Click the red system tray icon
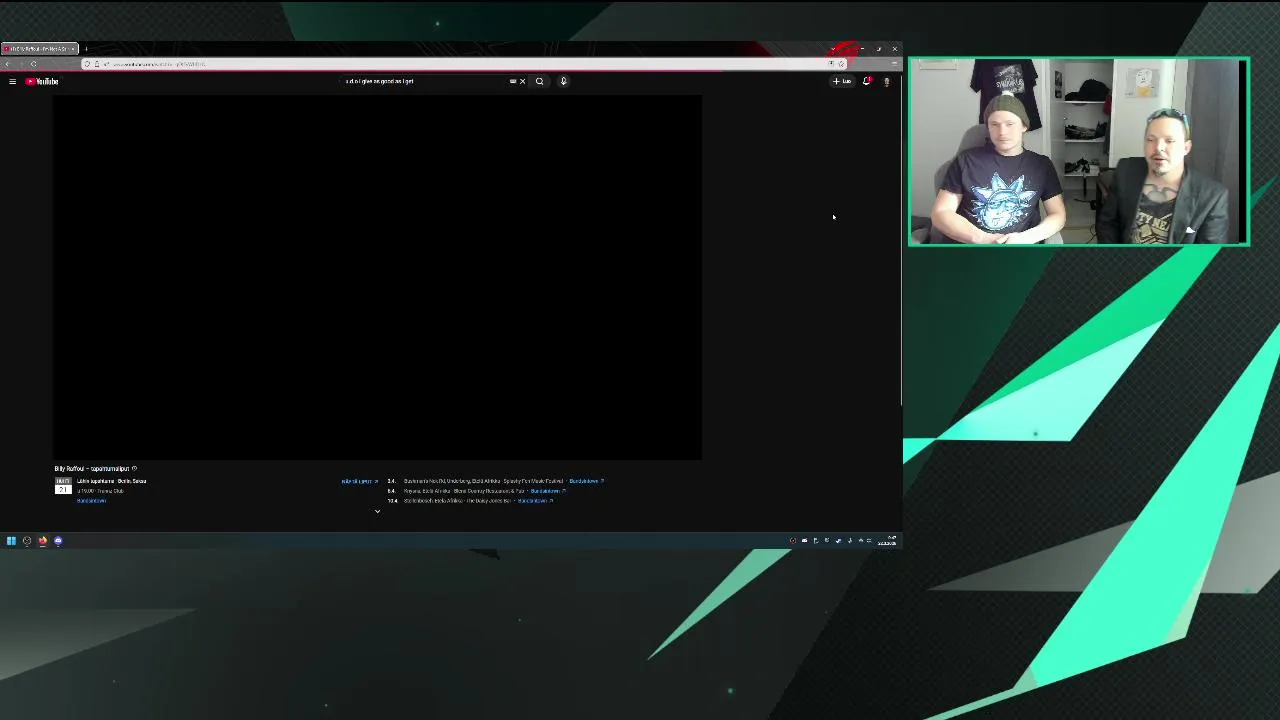This screenshot has width=1280, height=720. [793, 541]
